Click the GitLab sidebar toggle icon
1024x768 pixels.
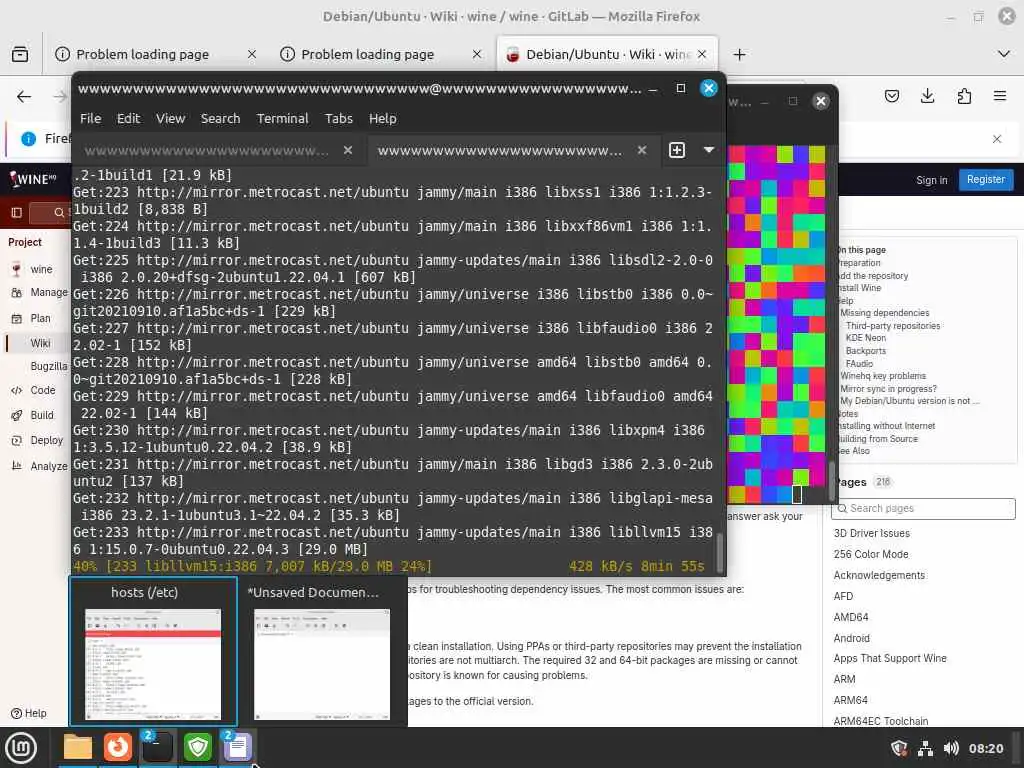tap(17, 212)
